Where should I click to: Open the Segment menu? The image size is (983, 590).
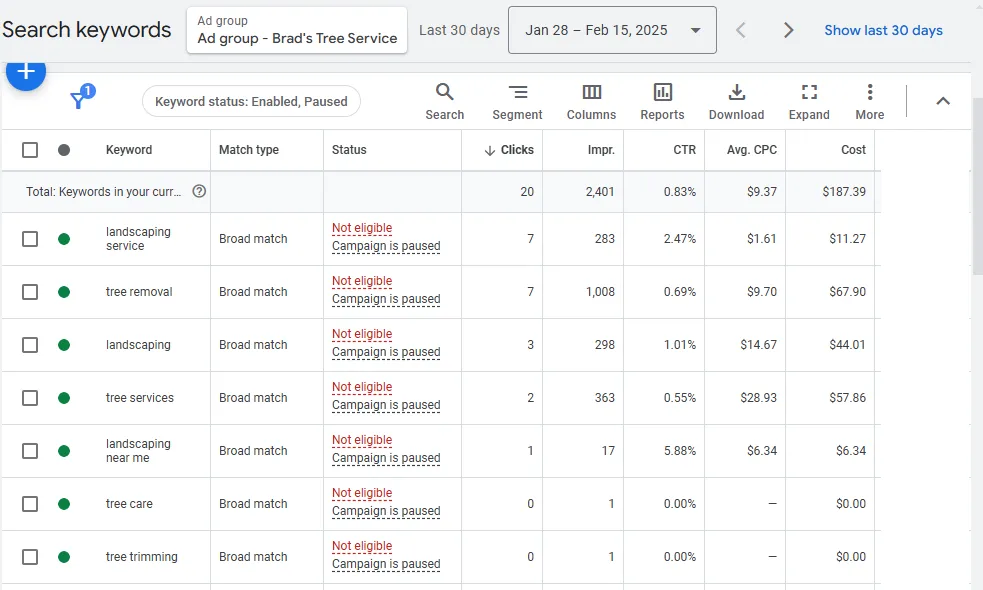pyautogui.click(x=517, y=102)
